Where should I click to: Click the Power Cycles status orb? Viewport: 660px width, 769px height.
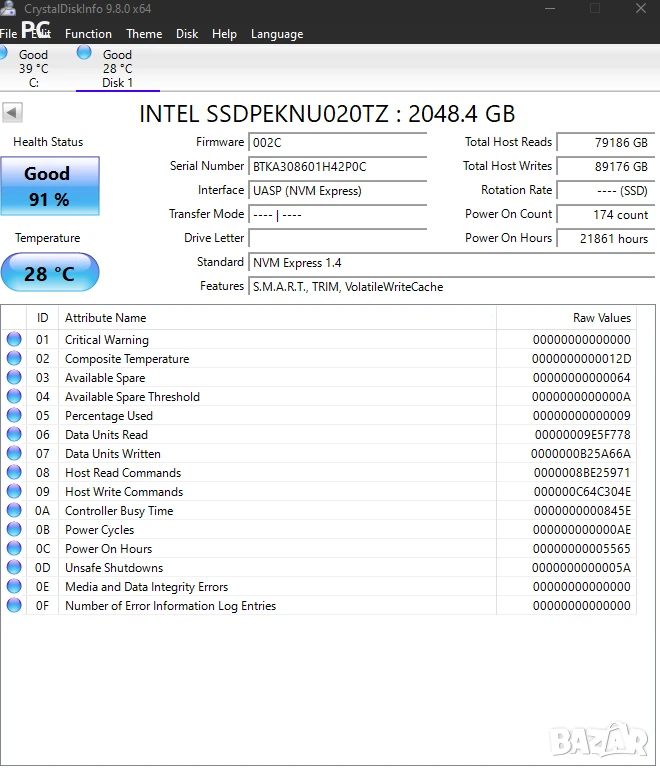point(14,529)
